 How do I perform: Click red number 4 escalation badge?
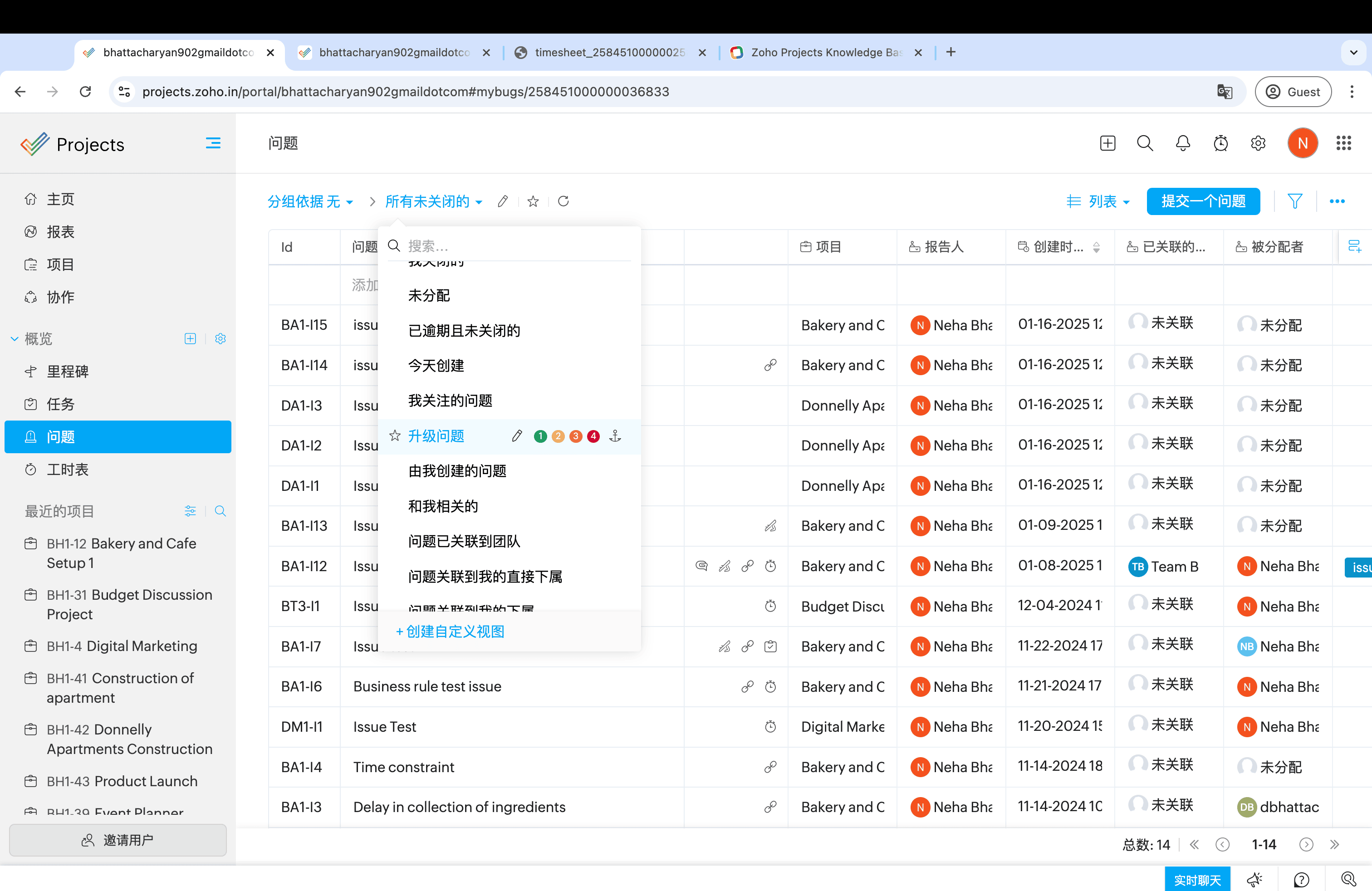click(593, 436)
